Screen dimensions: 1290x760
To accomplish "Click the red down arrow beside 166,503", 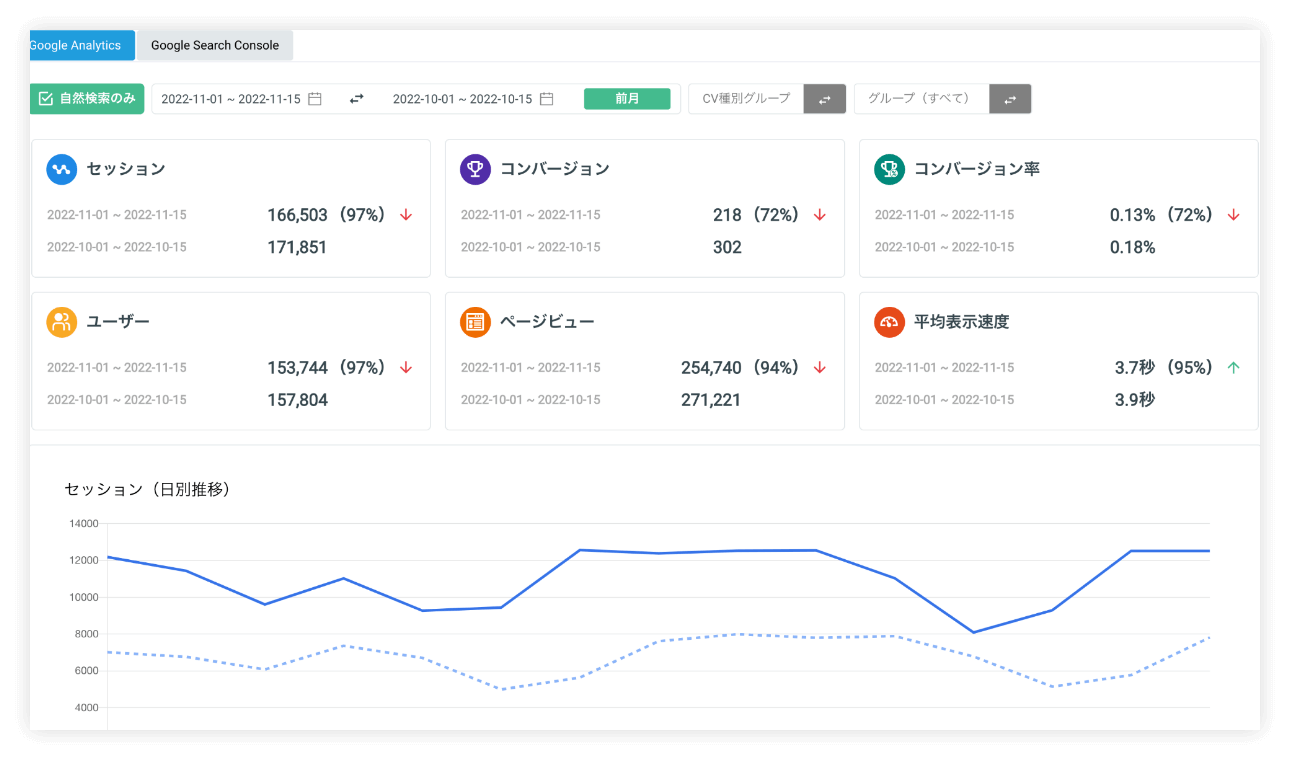I will (406, 214).
